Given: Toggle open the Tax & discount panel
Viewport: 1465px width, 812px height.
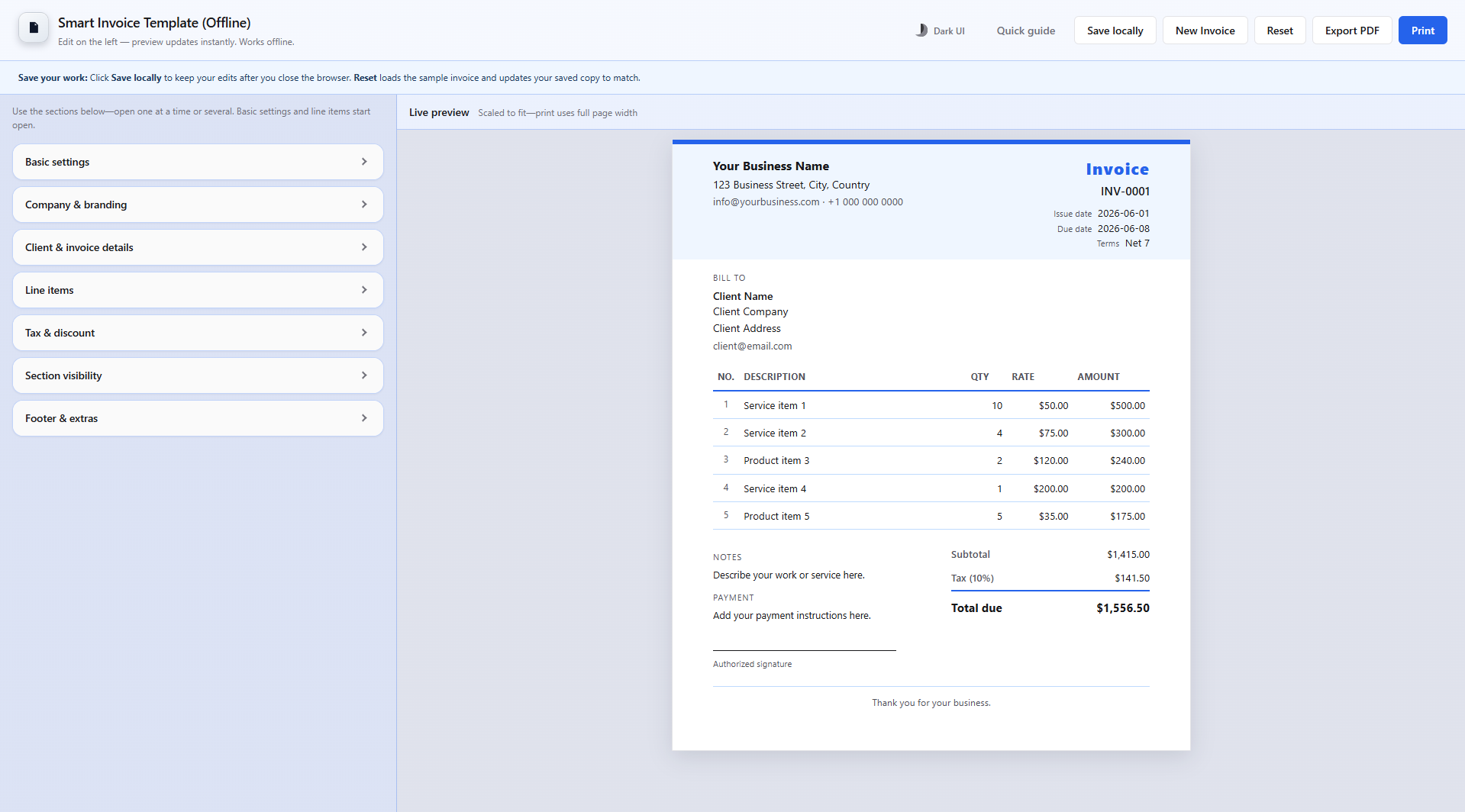Looking at the screenshot, I should pyautogui.click(x=197, y=332).
